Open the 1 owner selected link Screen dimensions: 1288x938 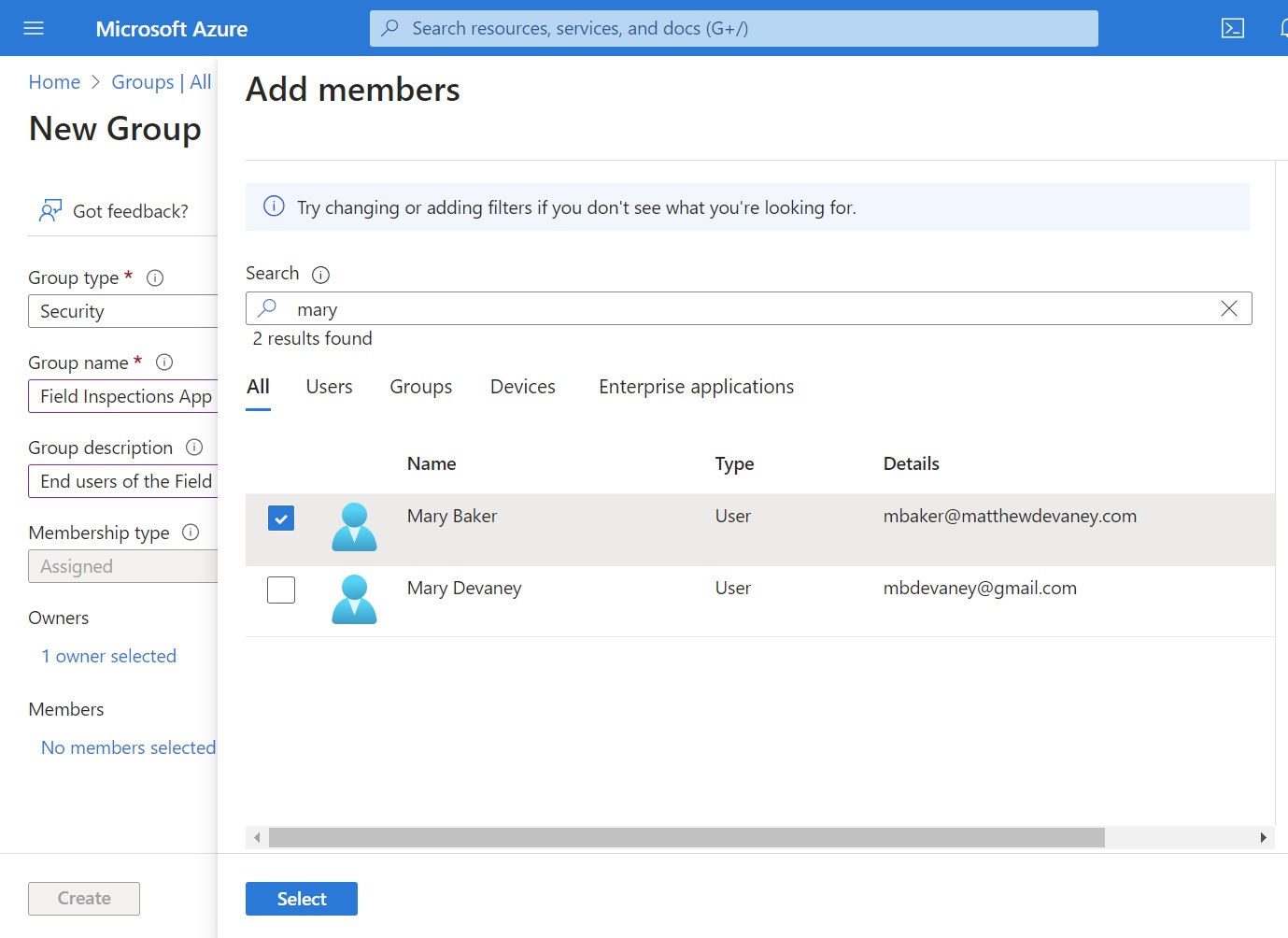[108, 656]
